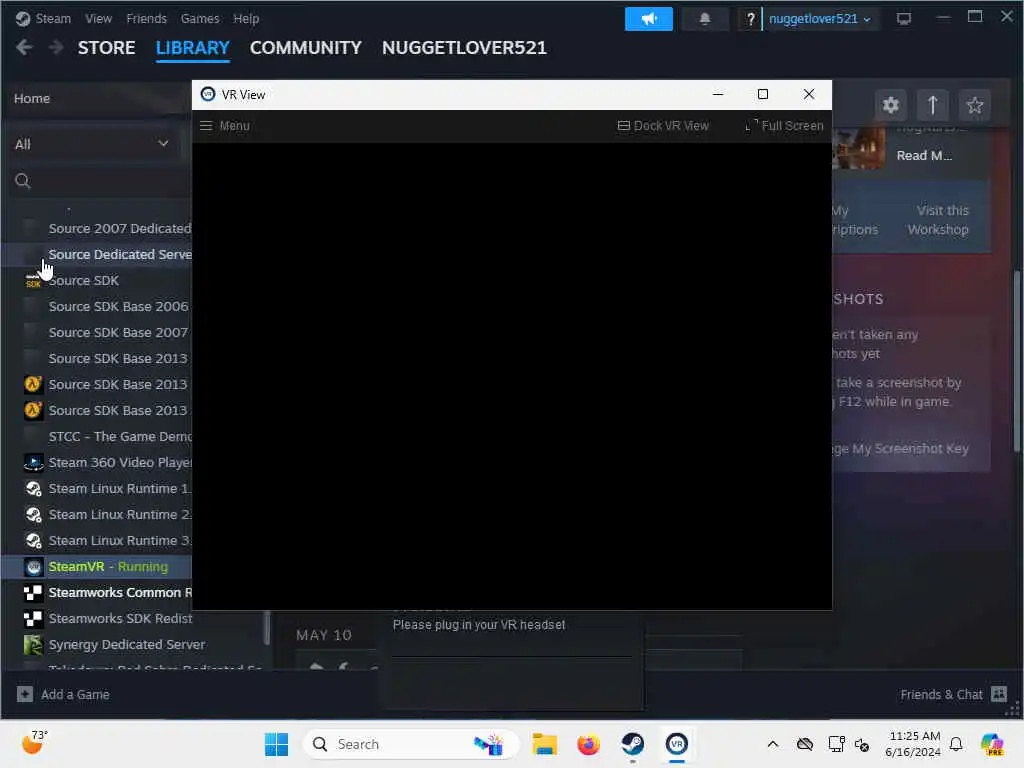Image resolution: width=1024 pixels, height=768 pixels.
Task: Open the View menu
Action: [99, 18]
